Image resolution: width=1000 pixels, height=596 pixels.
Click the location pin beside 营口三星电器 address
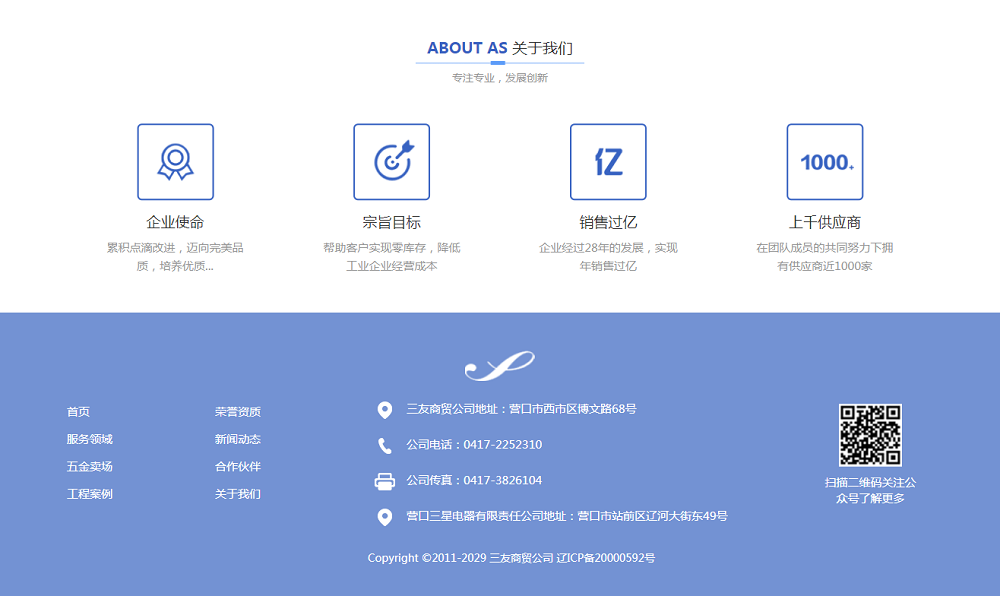385,517
